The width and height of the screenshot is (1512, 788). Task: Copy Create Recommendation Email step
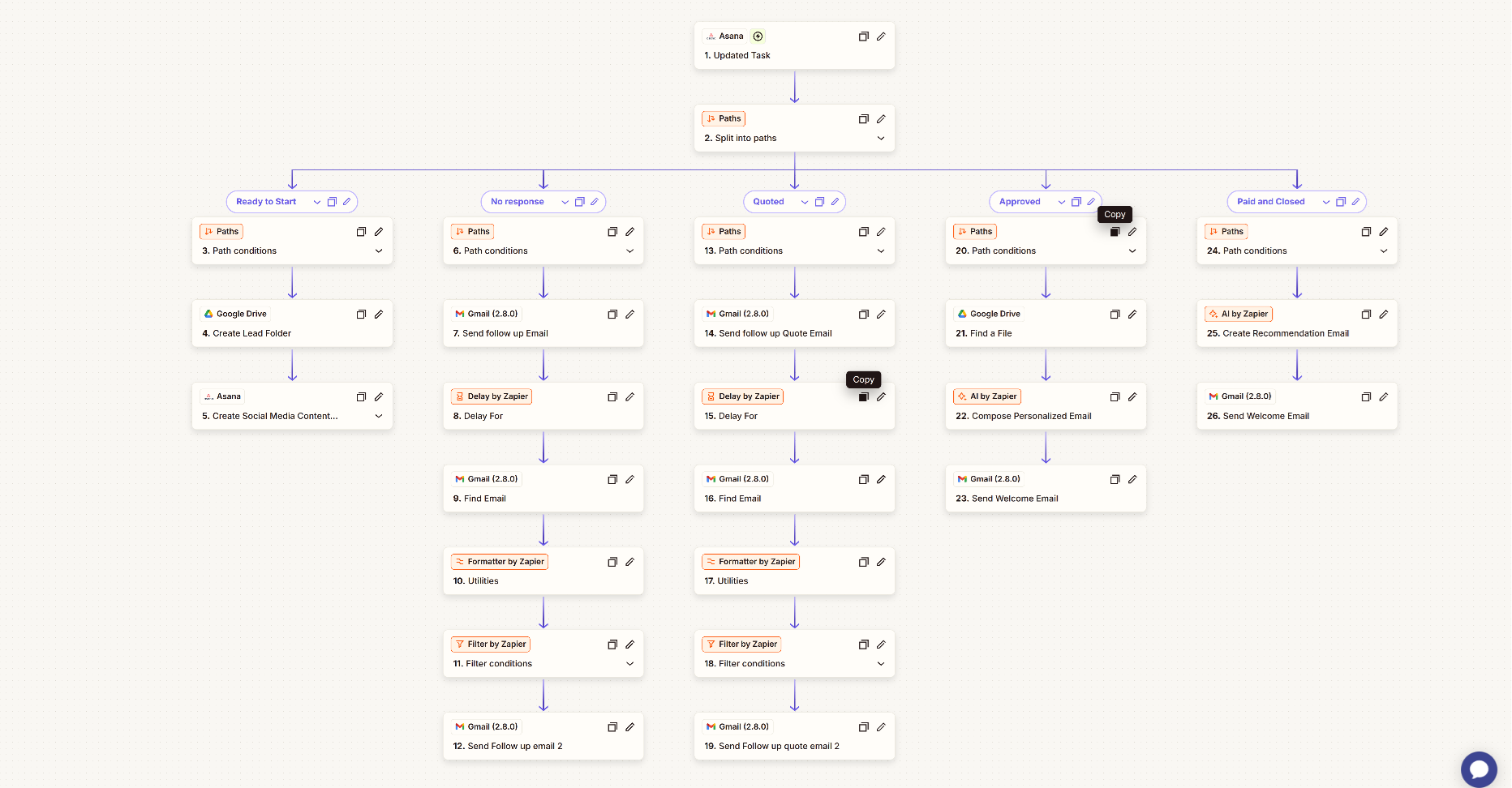pos(1366,315)
